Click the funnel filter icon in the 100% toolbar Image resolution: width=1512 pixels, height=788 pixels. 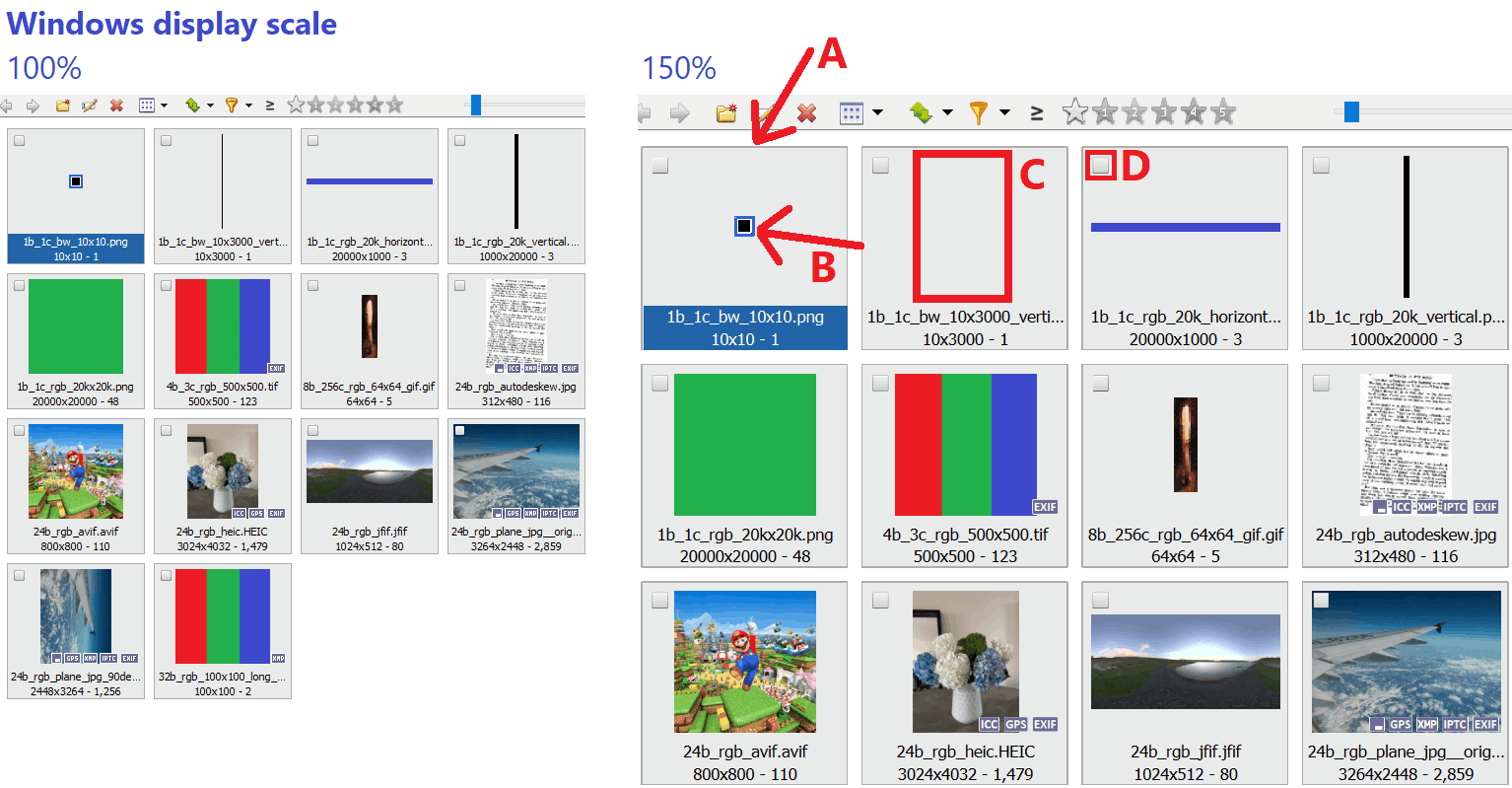click(232, 106)
